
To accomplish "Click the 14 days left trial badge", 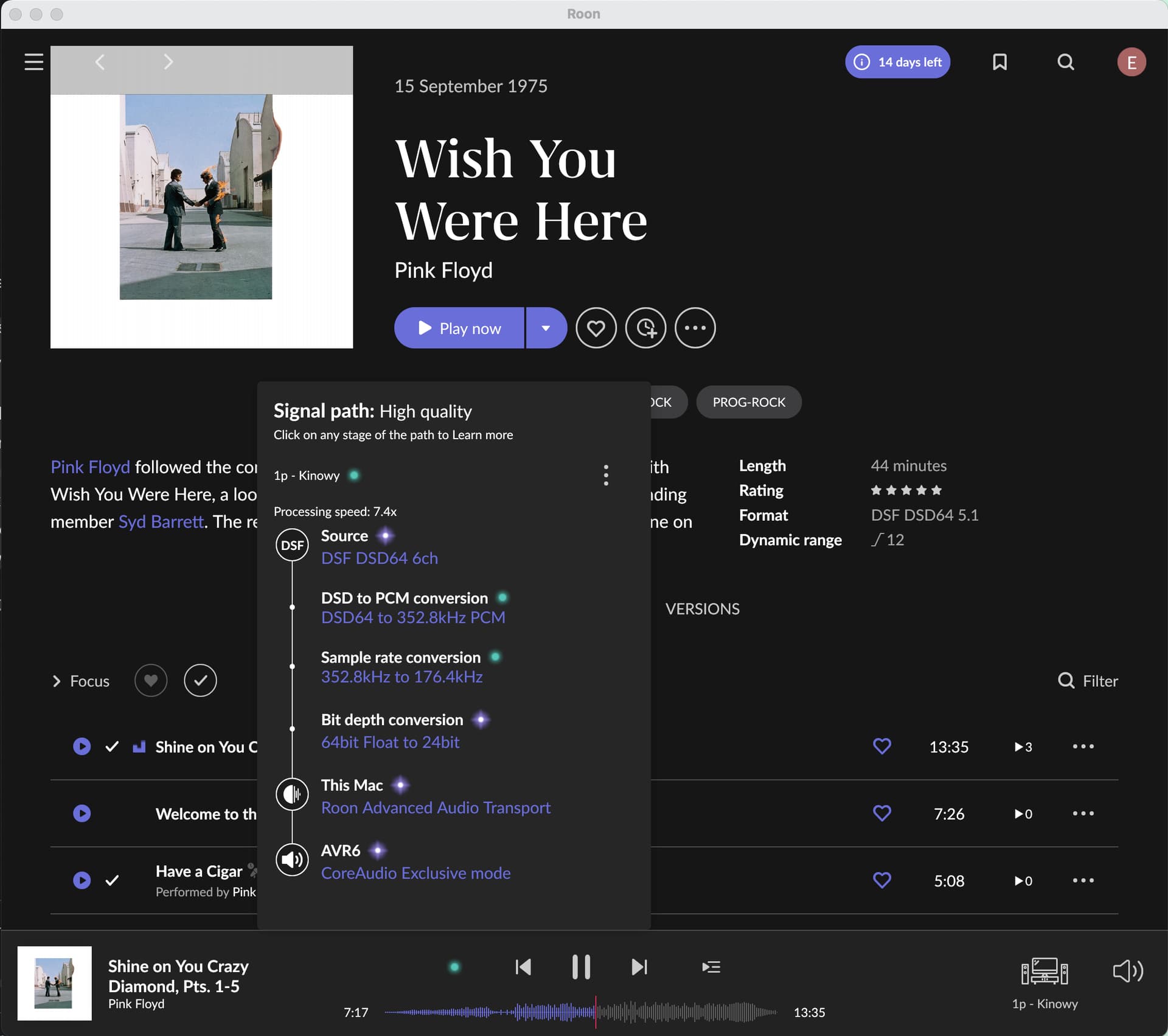I will click(897, 62).
